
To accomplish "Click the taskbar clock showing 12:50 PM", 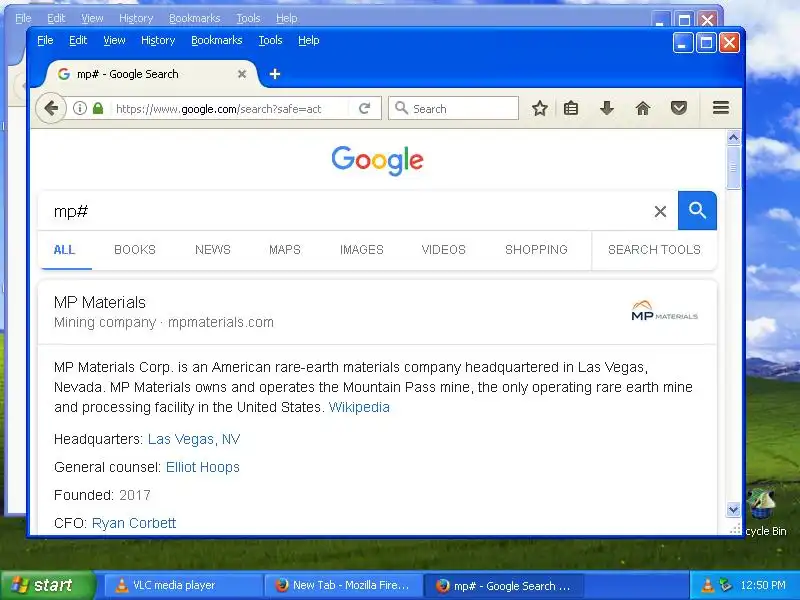I will pyautogui.click(x=763, y=585).
